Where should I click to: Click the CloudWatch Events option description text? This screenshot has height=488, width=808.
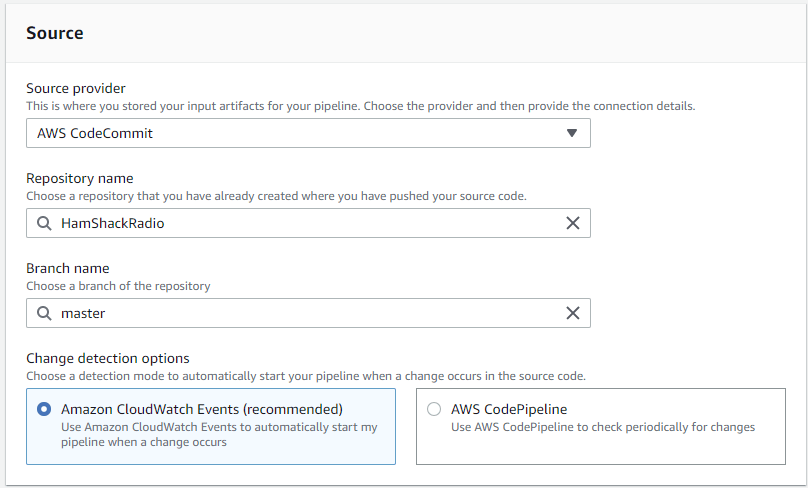(x=219, y=434)
